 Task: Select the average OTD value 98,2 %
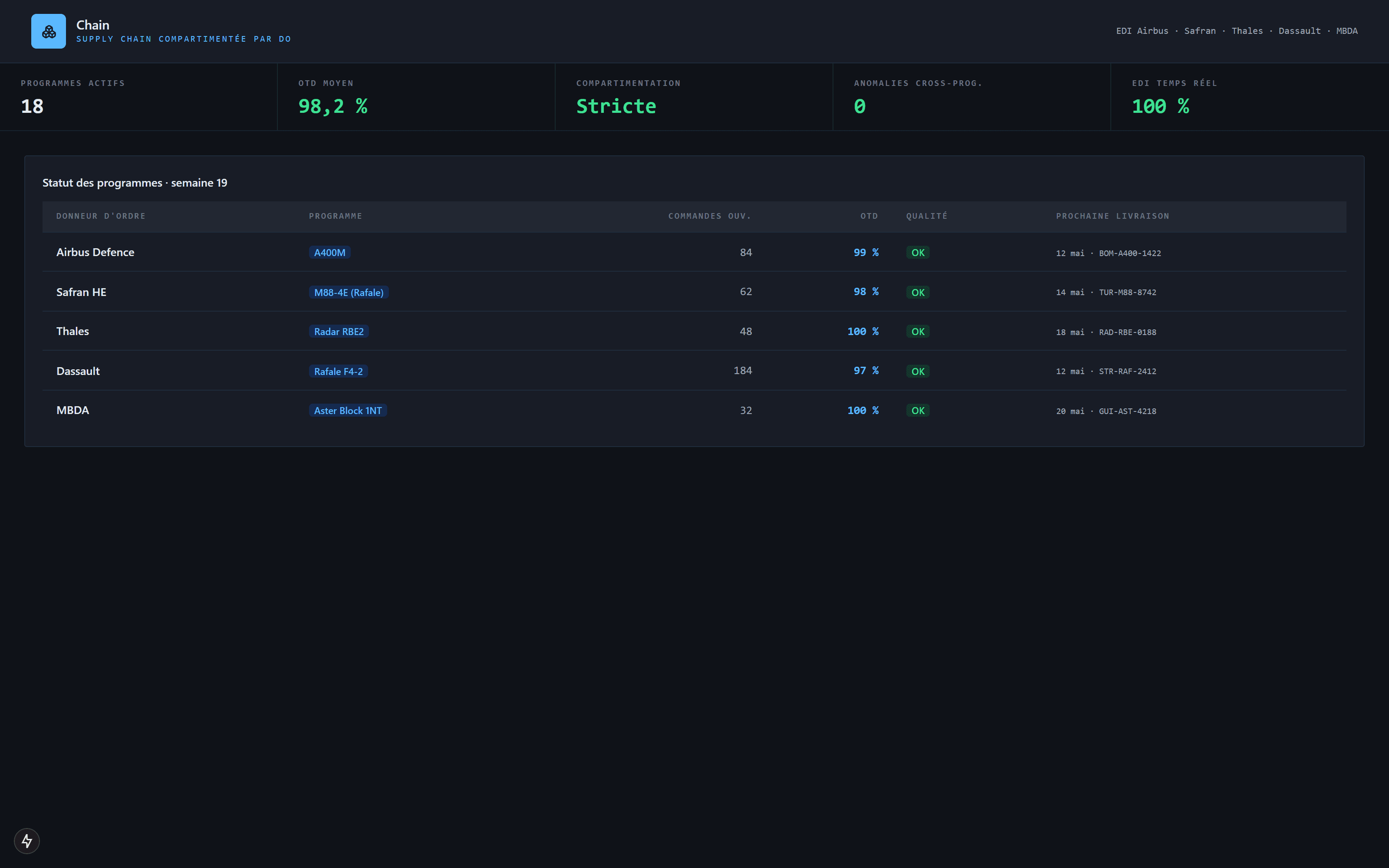(333, 106)
